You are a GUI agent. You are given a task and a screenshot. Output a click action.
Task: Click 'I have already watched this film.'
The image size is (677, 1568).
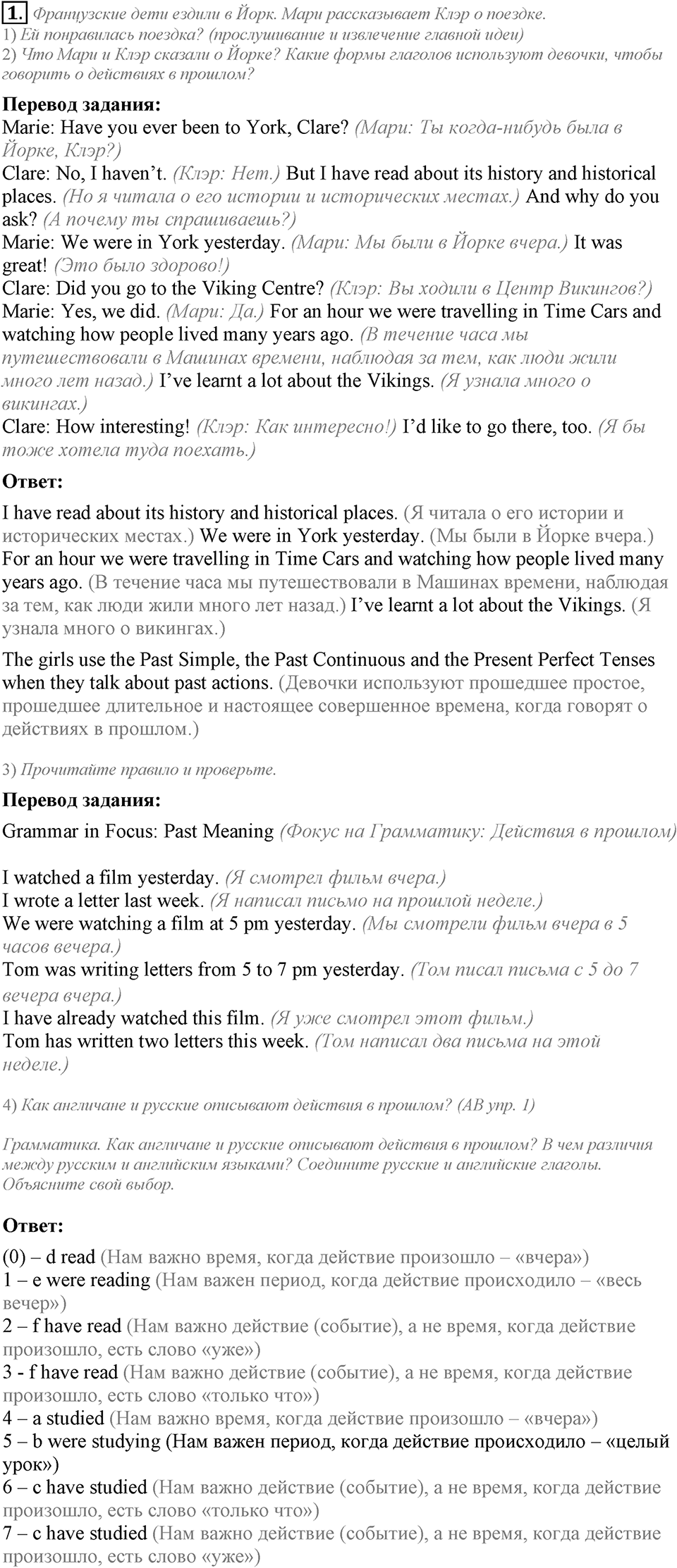133,1018
